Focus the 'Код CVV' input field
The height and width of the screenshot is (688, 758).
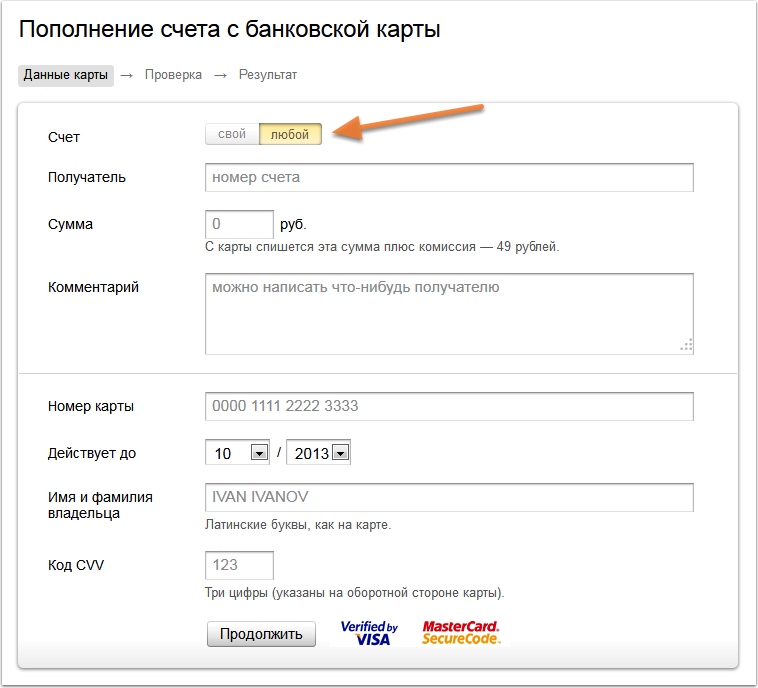(x=239, y=565)
